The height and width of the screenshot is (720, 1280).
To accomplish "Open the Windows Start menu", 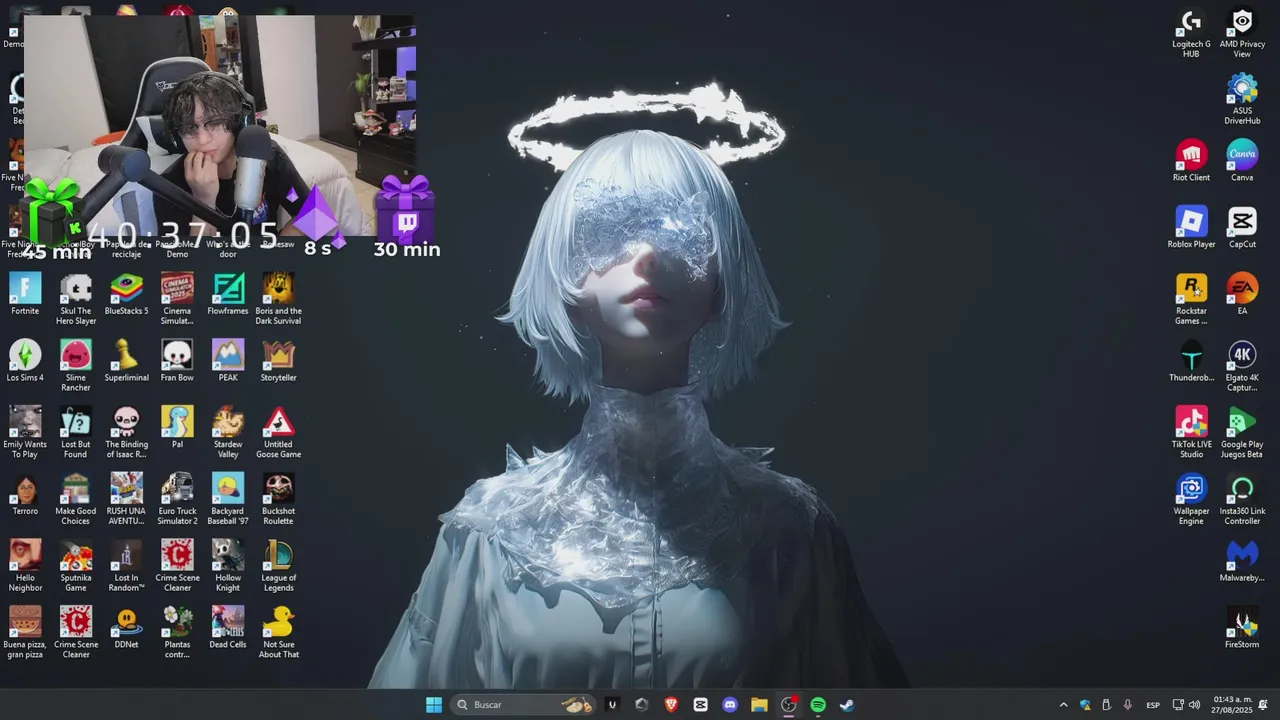I will click(x=434, y=705).
